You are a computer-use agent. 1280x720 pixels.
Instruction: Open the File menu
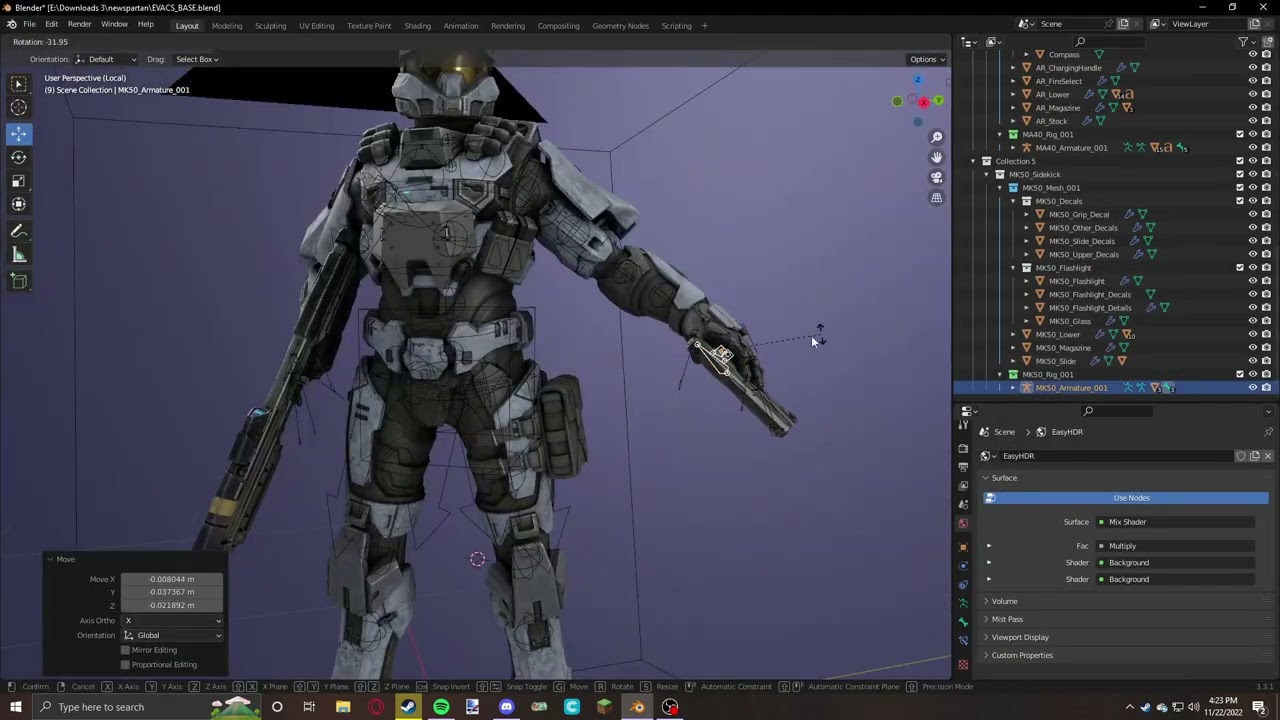coord(29,24)
